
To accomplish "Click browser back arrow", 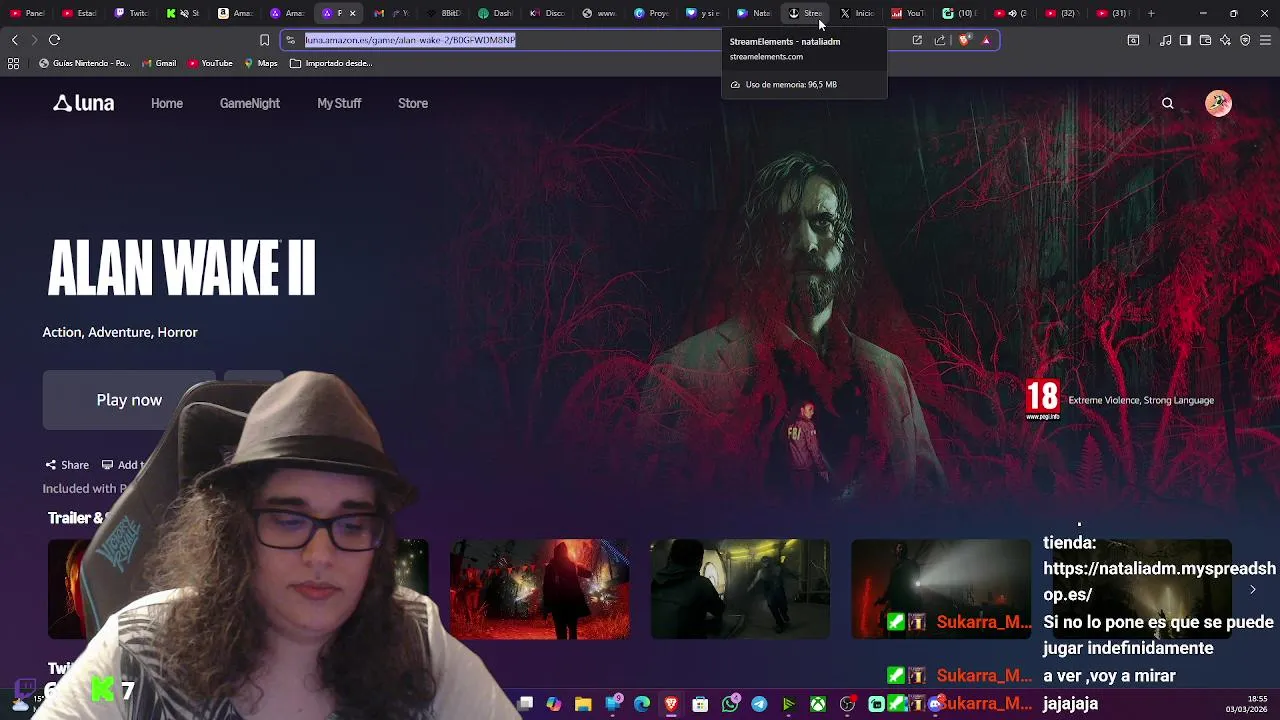I will pos(14,40).
